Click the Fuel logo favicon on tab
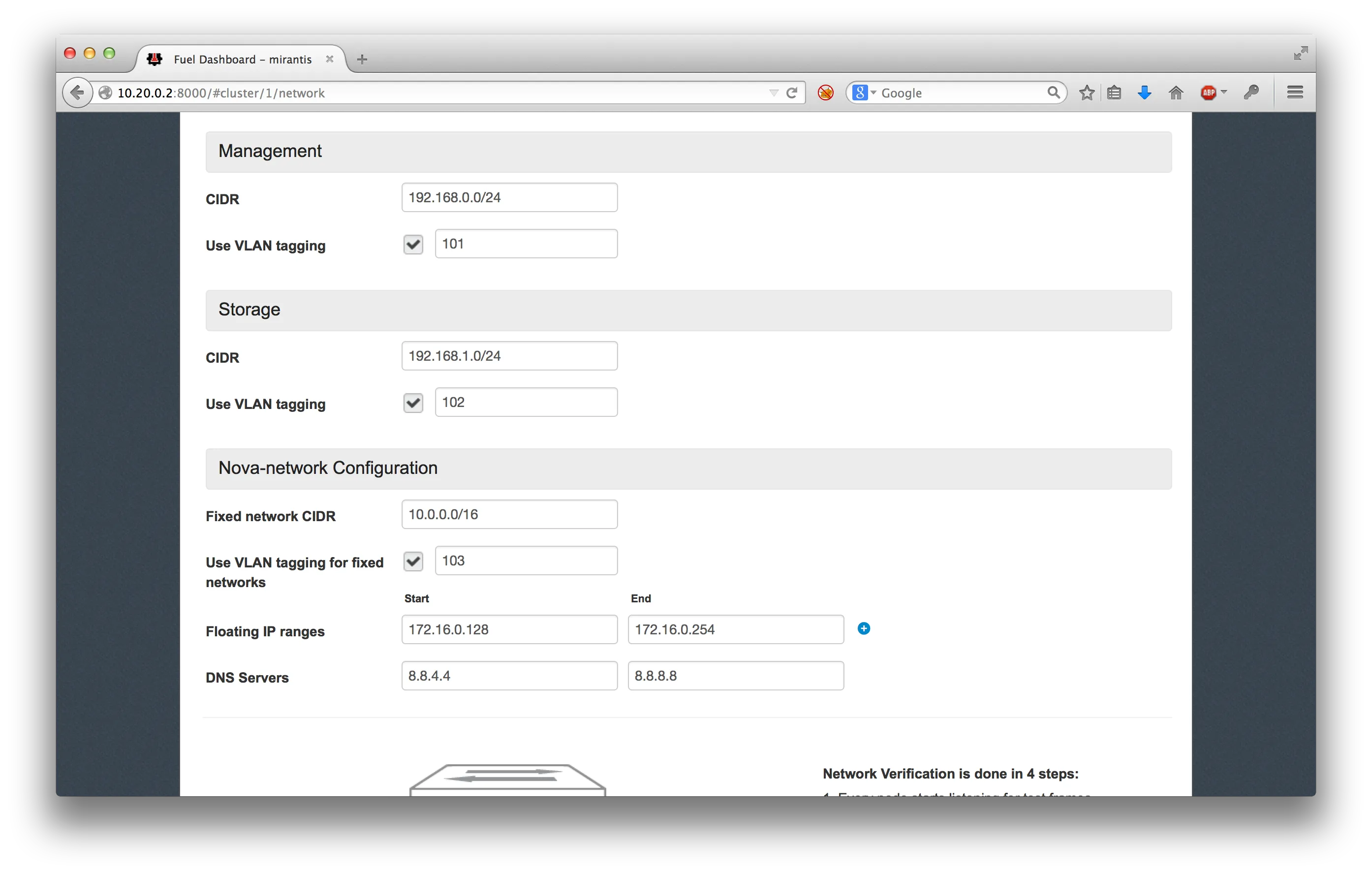This screenshot has height=874, width=1372. [155, 59]
